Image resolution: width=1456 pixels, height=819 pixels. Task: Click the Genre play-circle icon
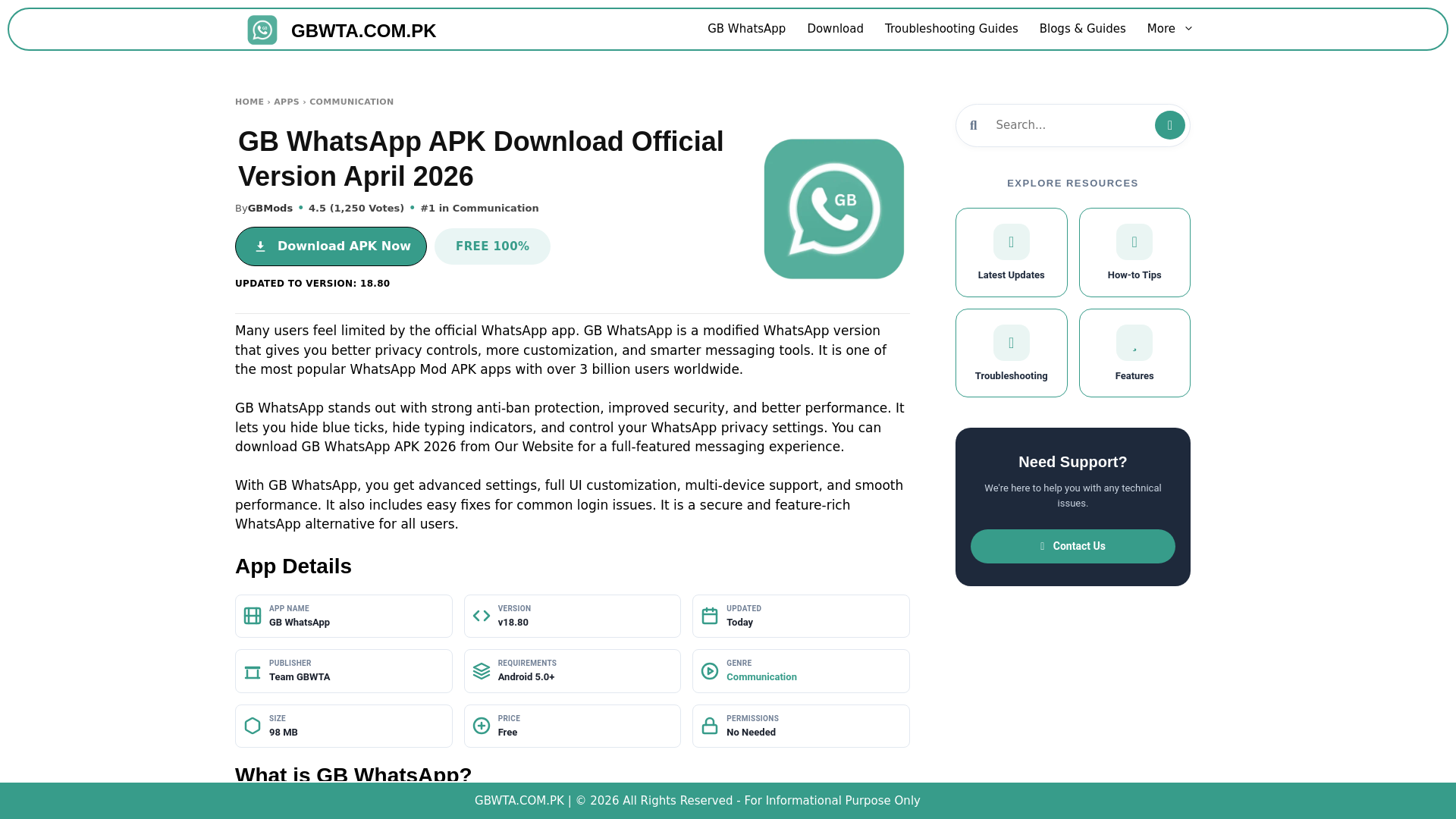click(710, 671)
